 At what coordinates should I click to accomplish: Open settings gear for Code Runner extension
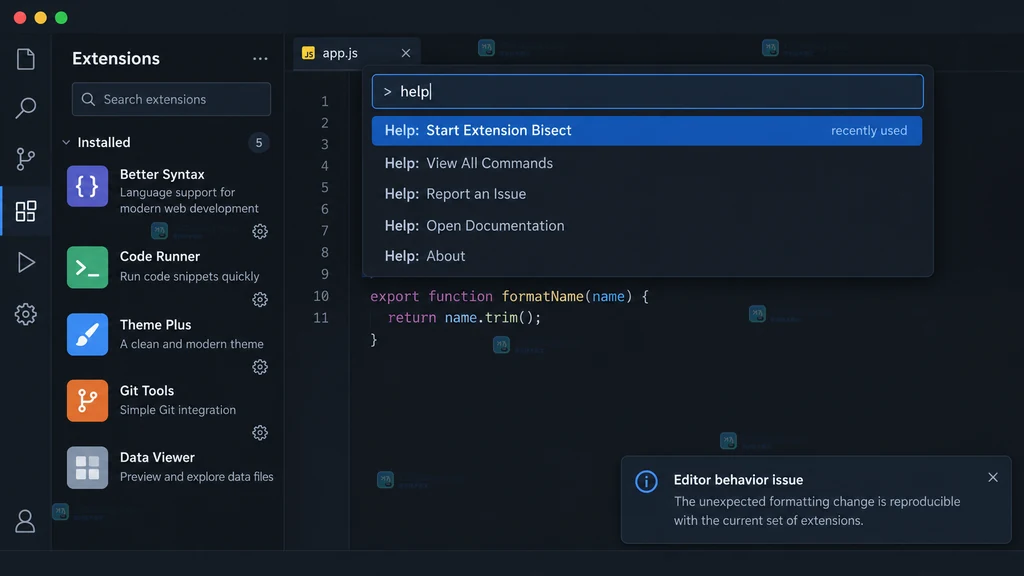click(x=260, y=299)
